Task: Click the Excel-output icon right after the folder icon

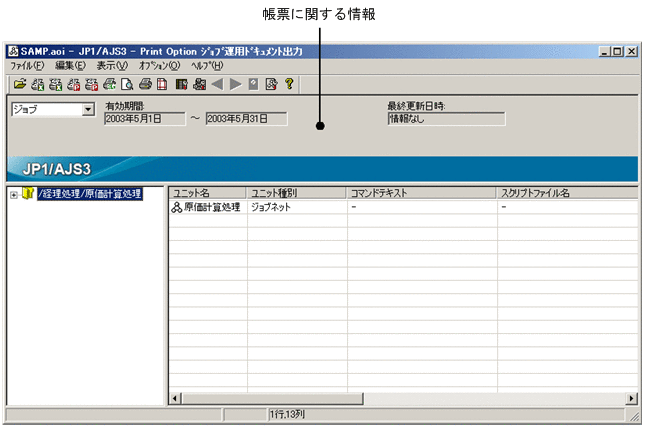Action: pos(37,84)
